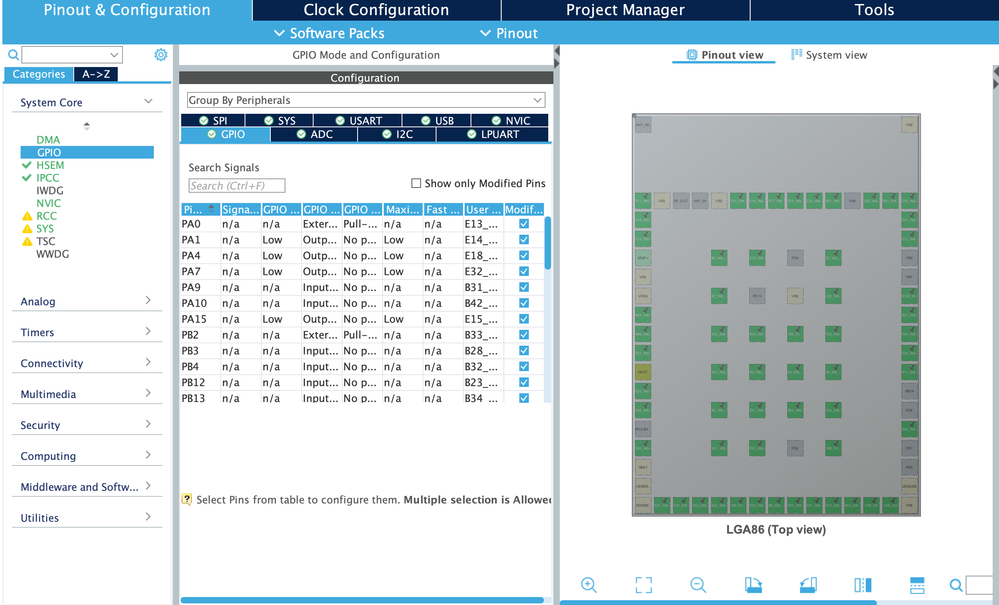Open the categories settings gear icon

pyautogui.click(x=161, y=55)
